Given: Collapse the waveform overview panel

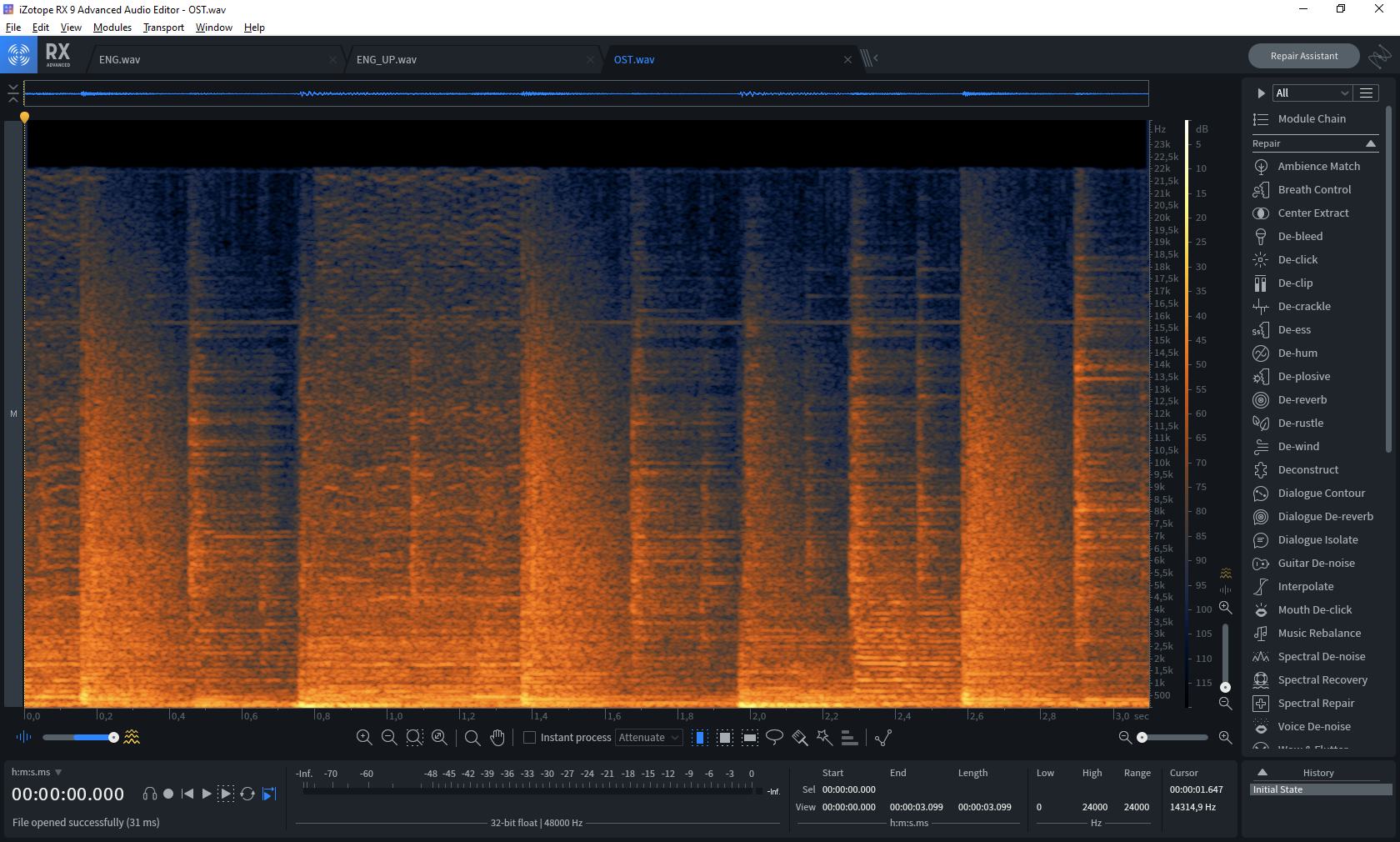Looking at the screenshot, I should pos(12,93).
